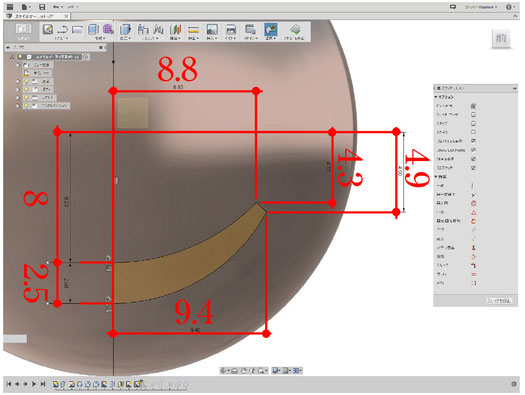Viewport: 525px width, 395px height.
Task: Click the Create Sketch icon in toolbar
Action: 48,29
